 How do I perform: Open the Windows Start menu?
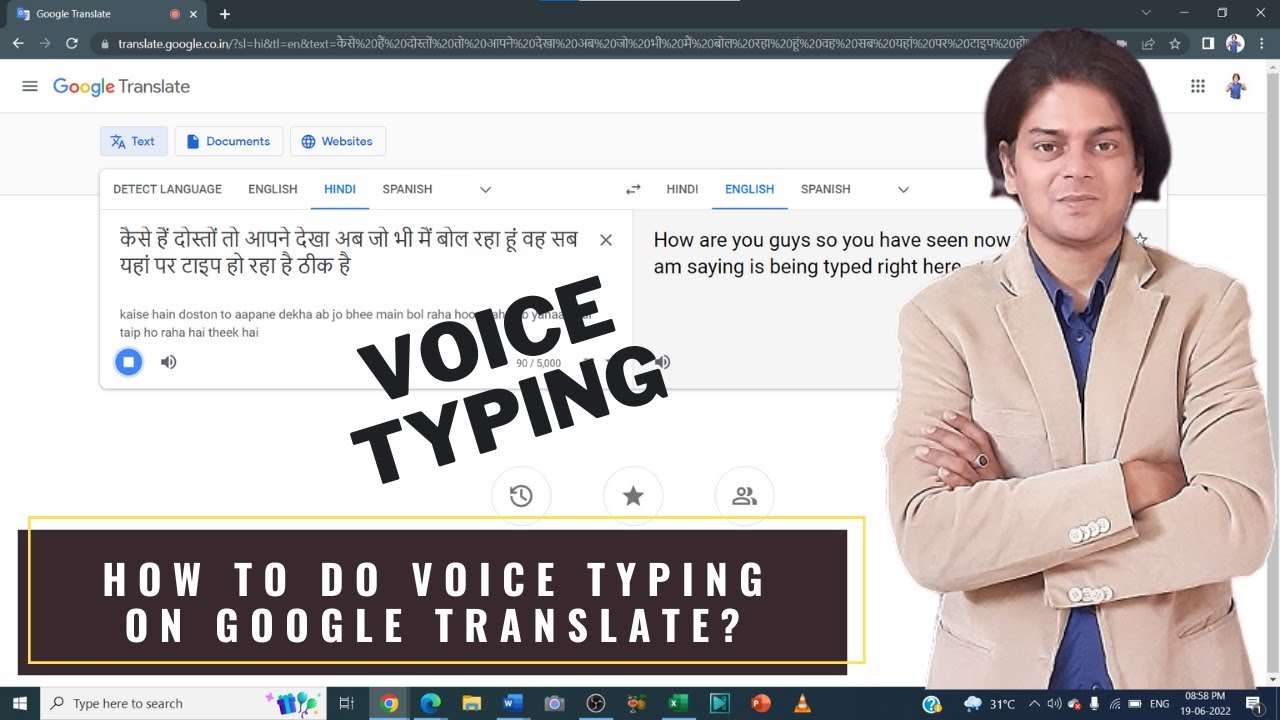20,704
